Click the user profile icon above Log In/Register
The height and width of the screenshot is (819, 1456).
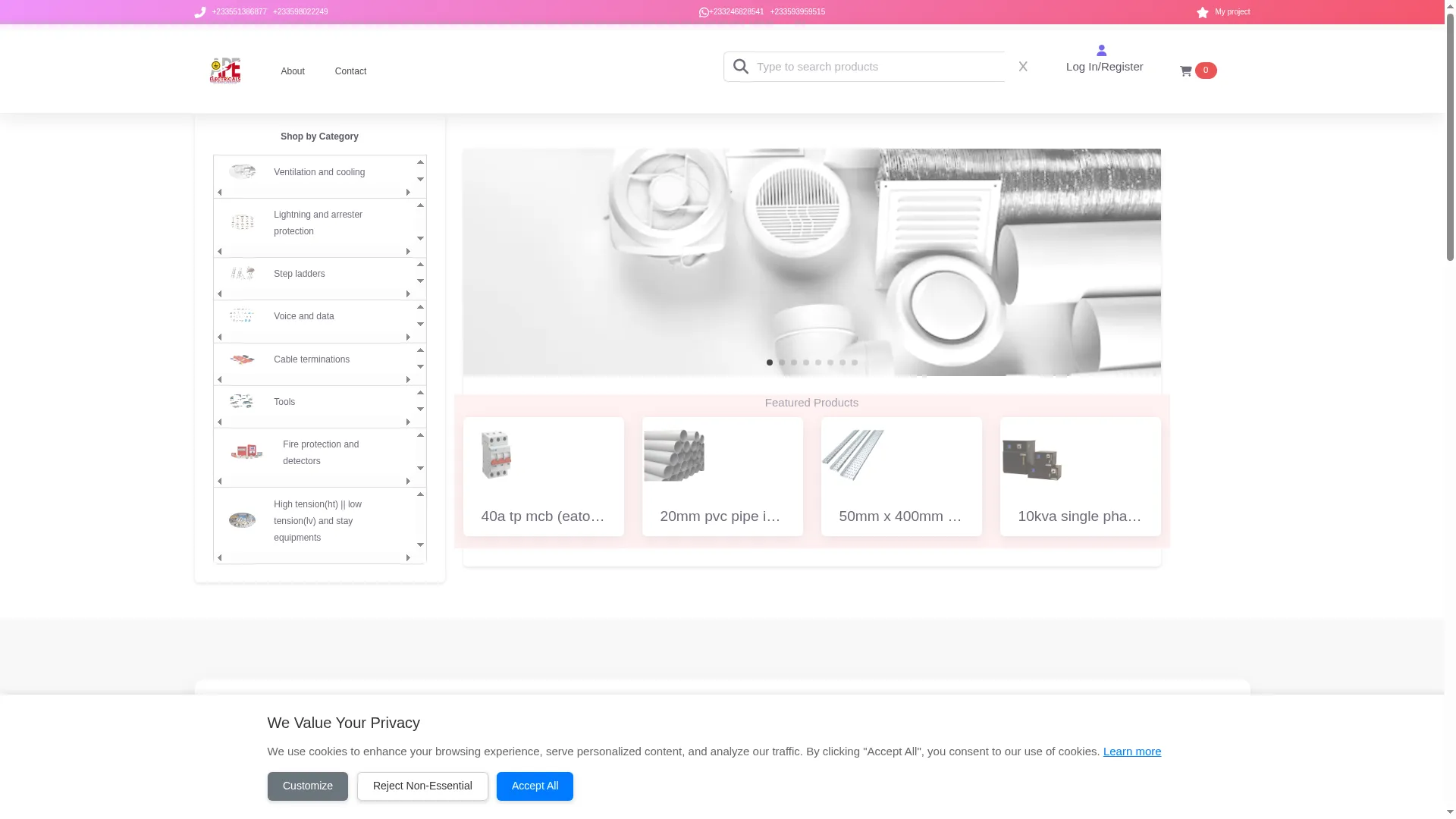pos(1102,50)
